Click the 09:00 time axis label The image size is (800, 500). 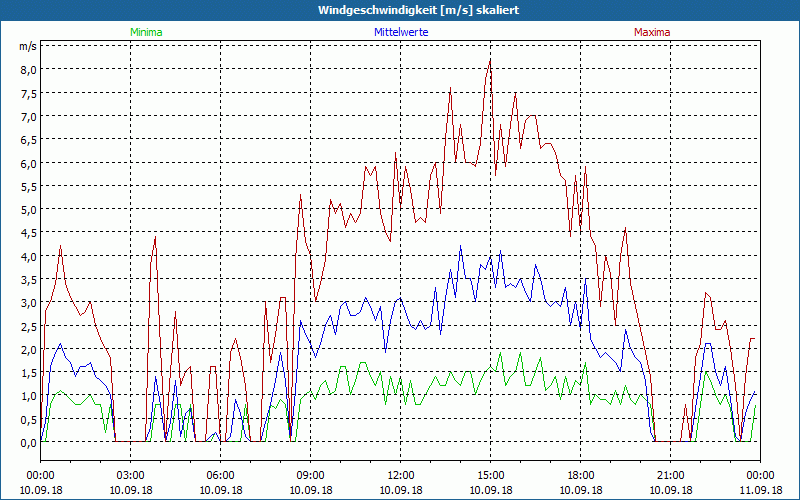310,476
